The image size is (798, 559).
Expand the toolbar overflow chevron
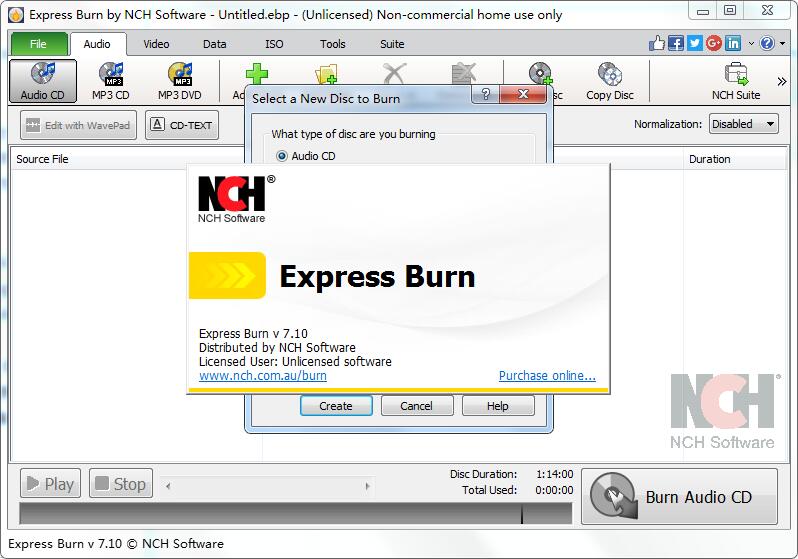coord(781,82)
